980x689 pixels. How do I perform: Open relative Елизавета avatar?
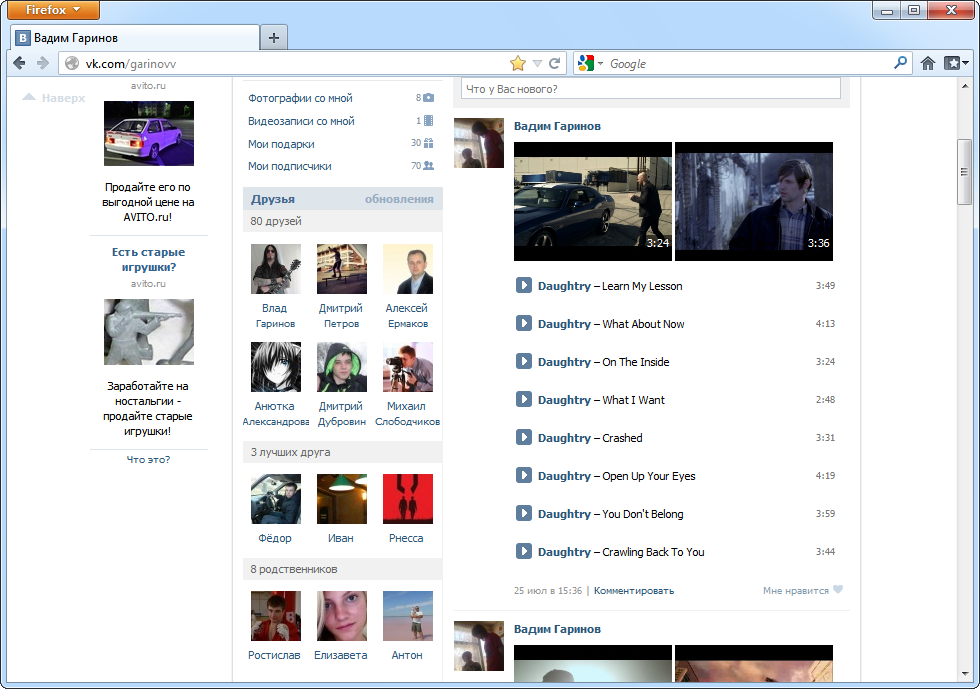click(342, 616)
